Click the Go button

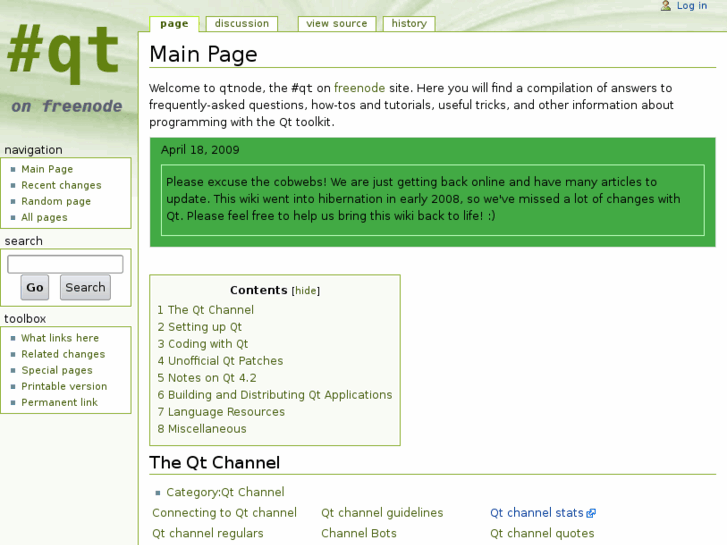tap(35, 288)
